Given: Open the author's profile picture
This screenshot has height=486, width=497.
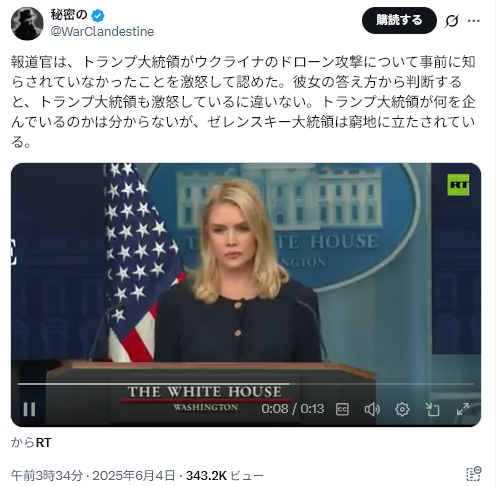Looking at the screenshot, I should (x=27, y=24).
